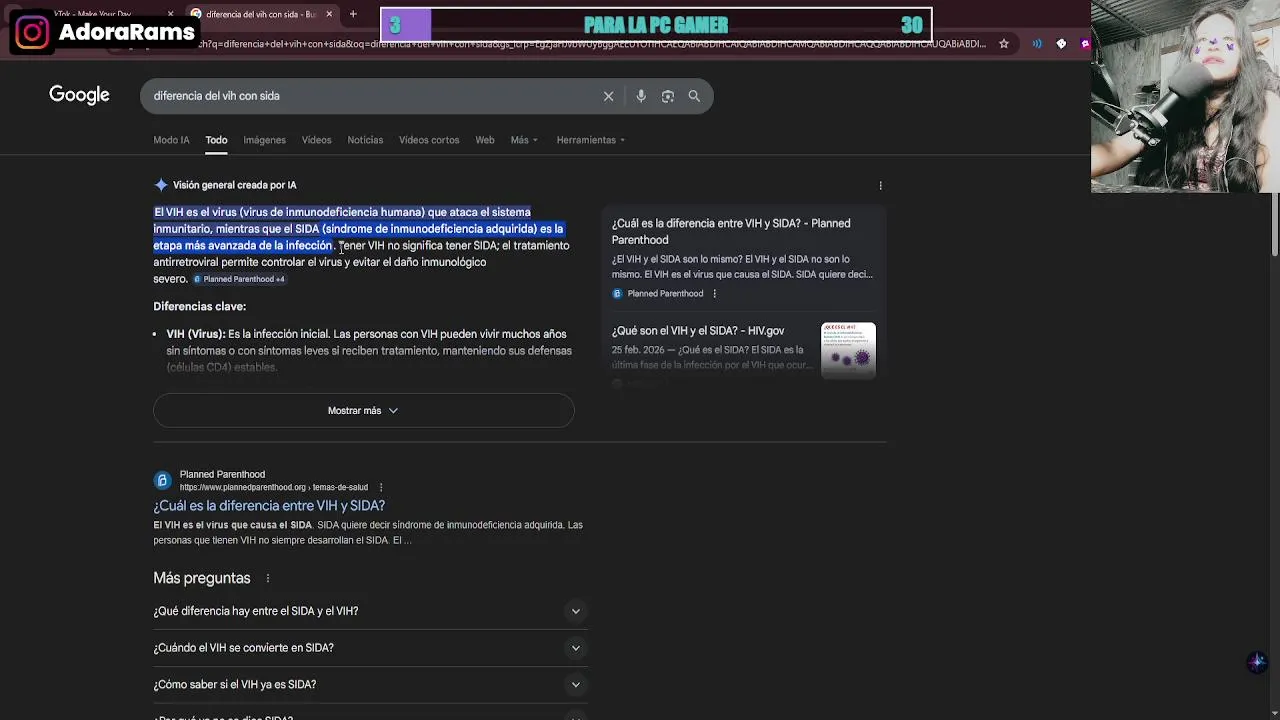
Task: Open Videos cortos results tab
Action: 429,140
